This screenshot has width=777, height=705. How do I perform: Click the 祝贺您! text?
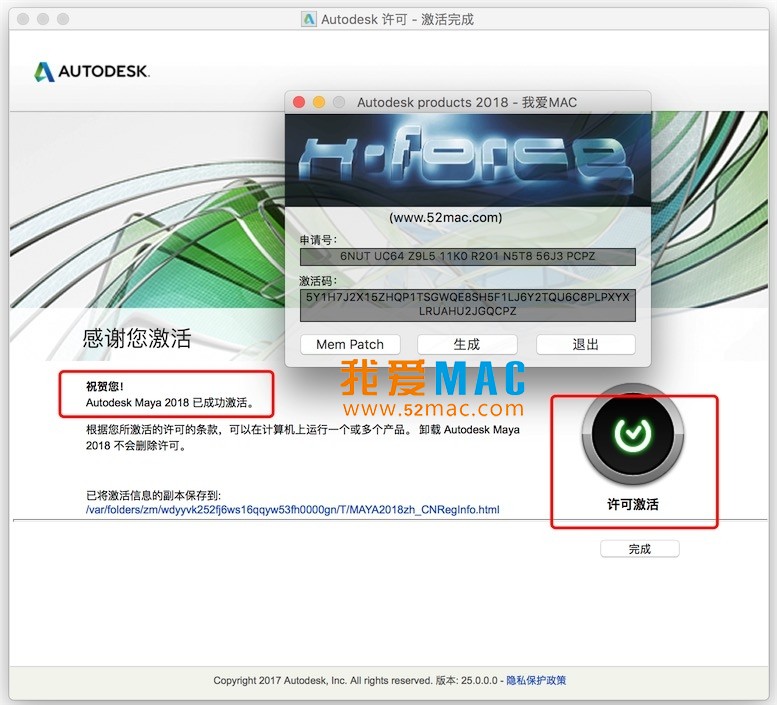pyautogui.click(x=105, y=386)
